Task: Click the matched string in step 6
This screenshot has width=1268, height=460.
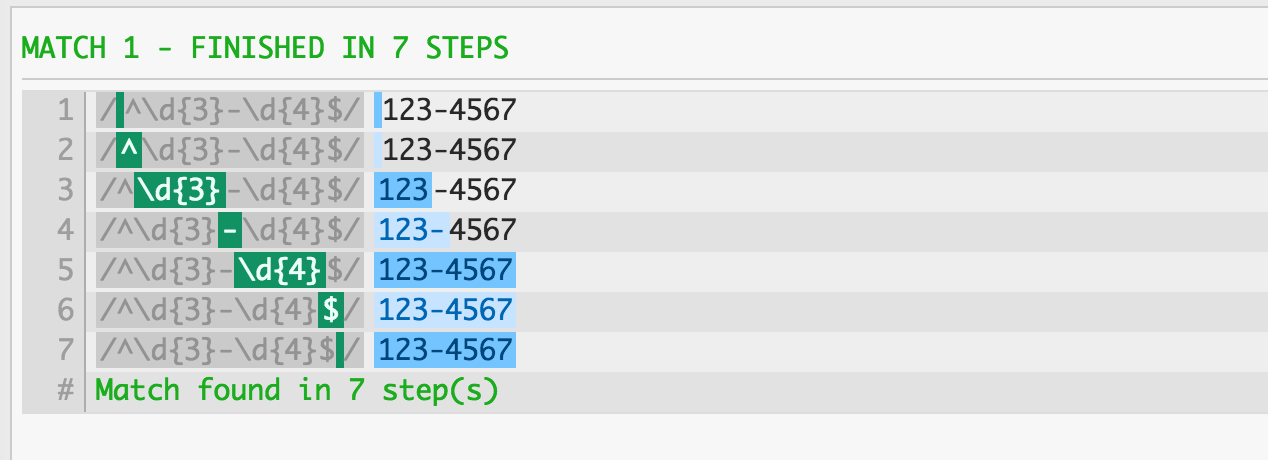Action: pyautogui.click(x=445, y=310)
